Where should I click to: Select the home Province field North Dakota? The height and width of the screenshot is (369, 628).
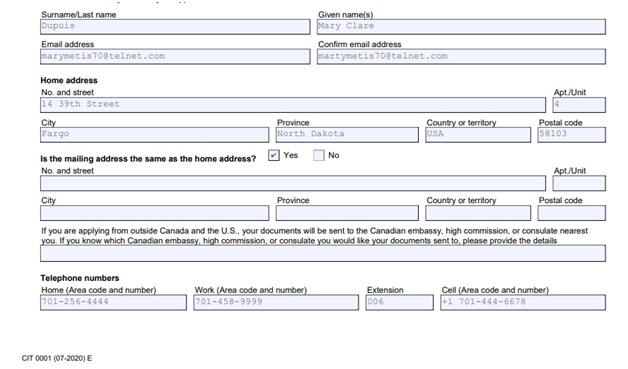pyautogui.click(x=347, y=135)
